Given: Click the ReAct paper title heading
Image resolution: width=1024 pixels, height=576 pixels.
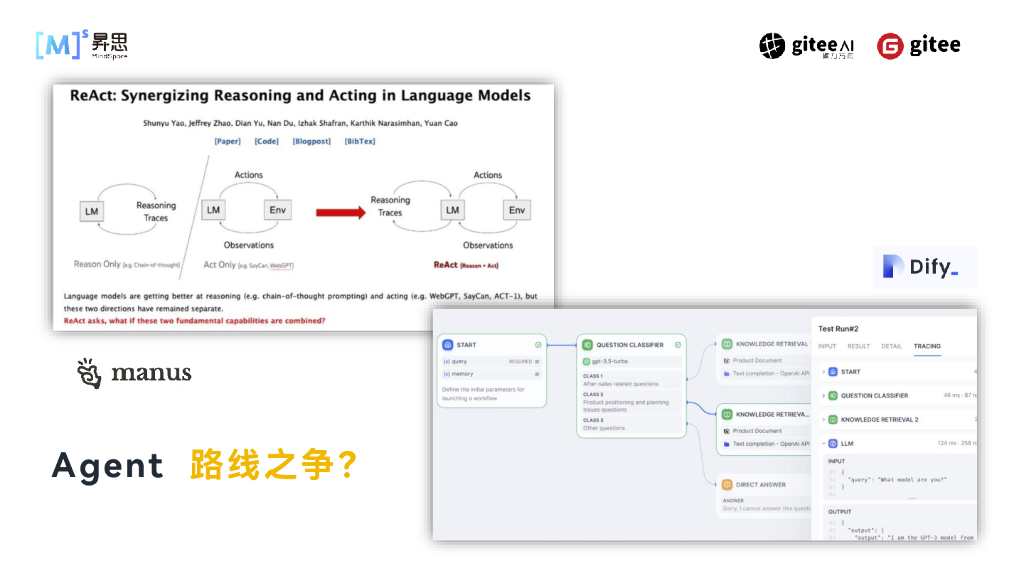Looking at the screenshot, I should tap(300, 95).
